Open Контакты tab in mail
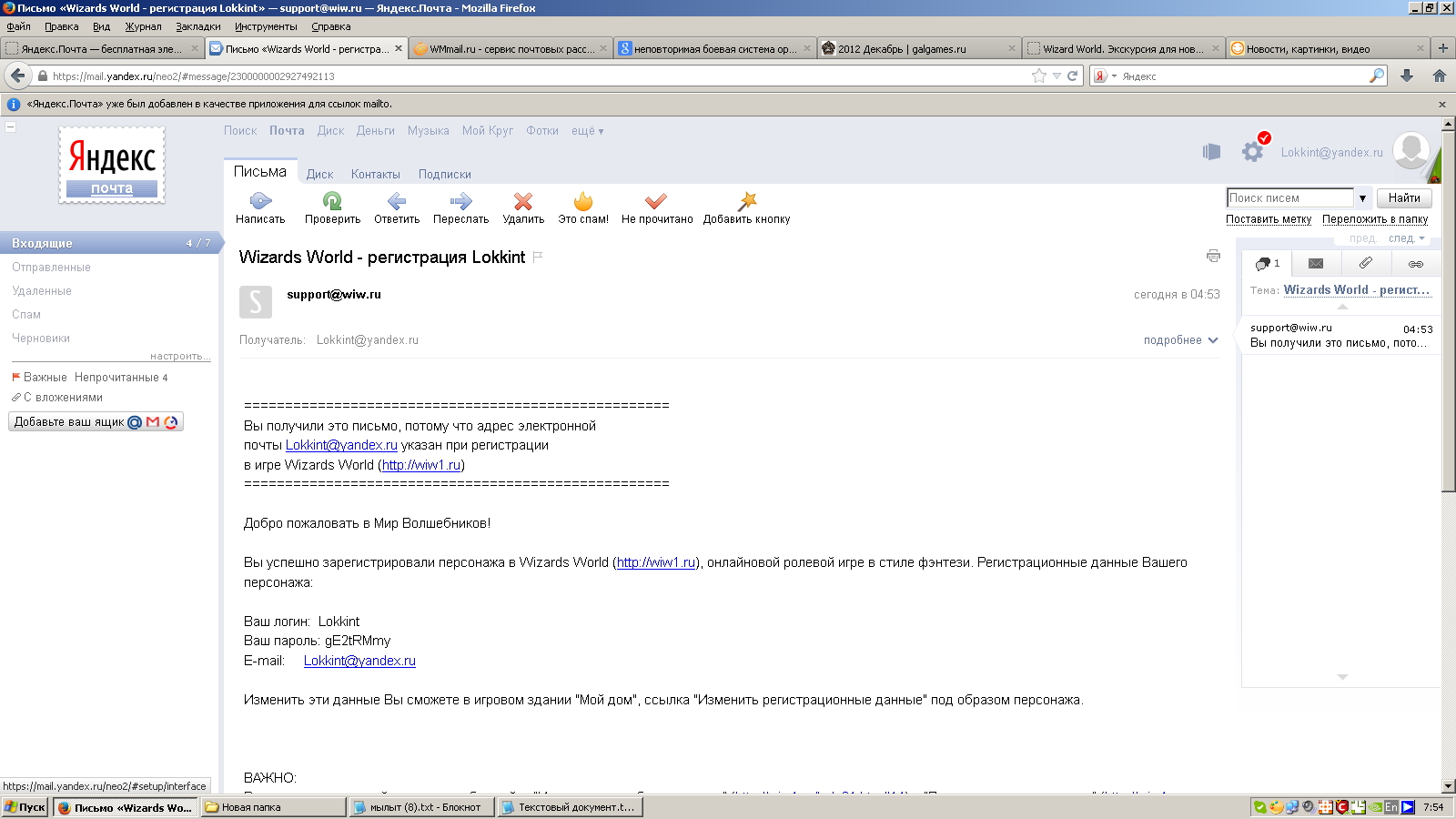The width and height of the screenshot is (1456, 819). point(376,175)
